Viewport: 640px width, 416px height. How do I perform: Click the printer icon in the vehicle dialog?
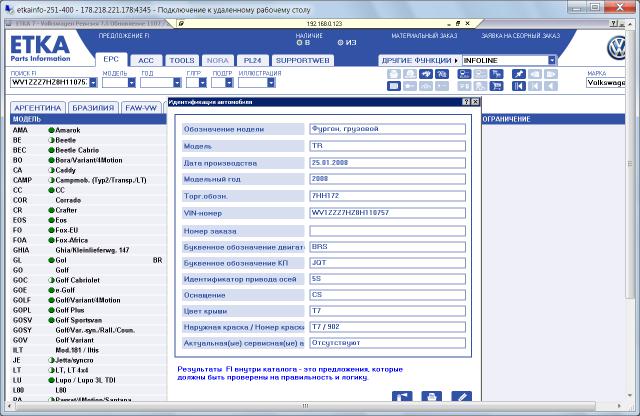(x=432, y=396)
